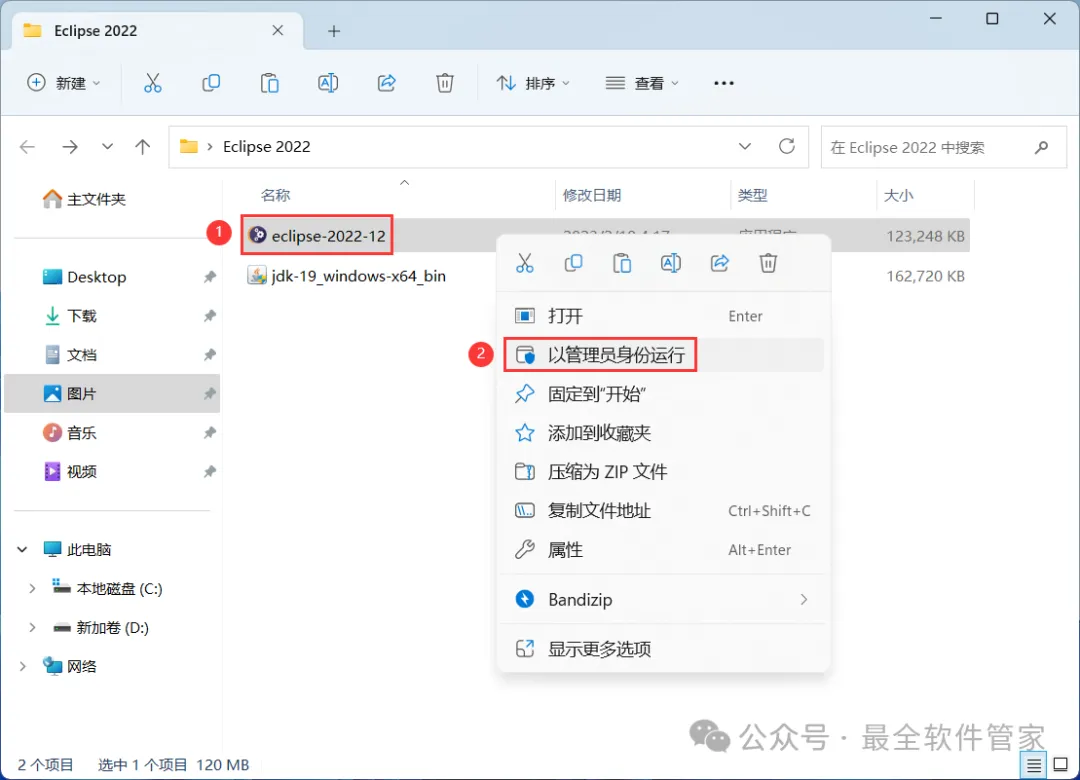Click the pin icon next to Desktop
This screenshot has height=780, width=1080.
point(209,277)
